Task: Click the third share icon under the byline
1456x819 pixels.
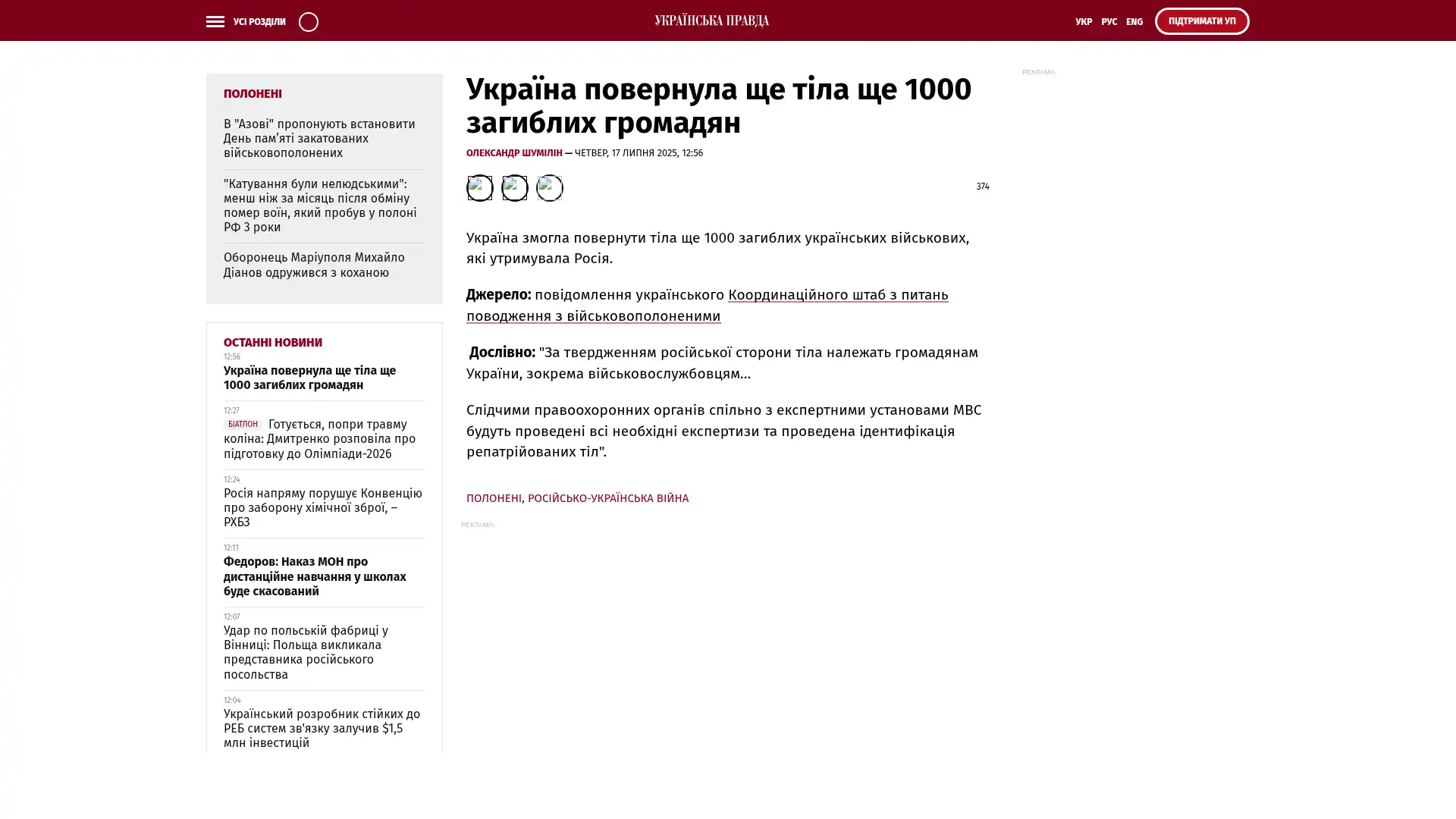Action: [549, 187]
